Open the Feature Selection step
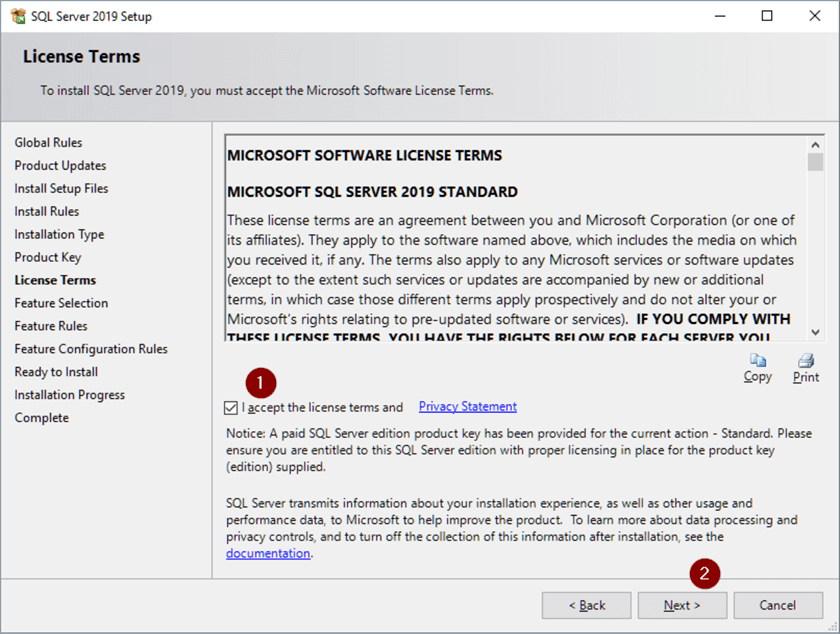 [61, 304]
